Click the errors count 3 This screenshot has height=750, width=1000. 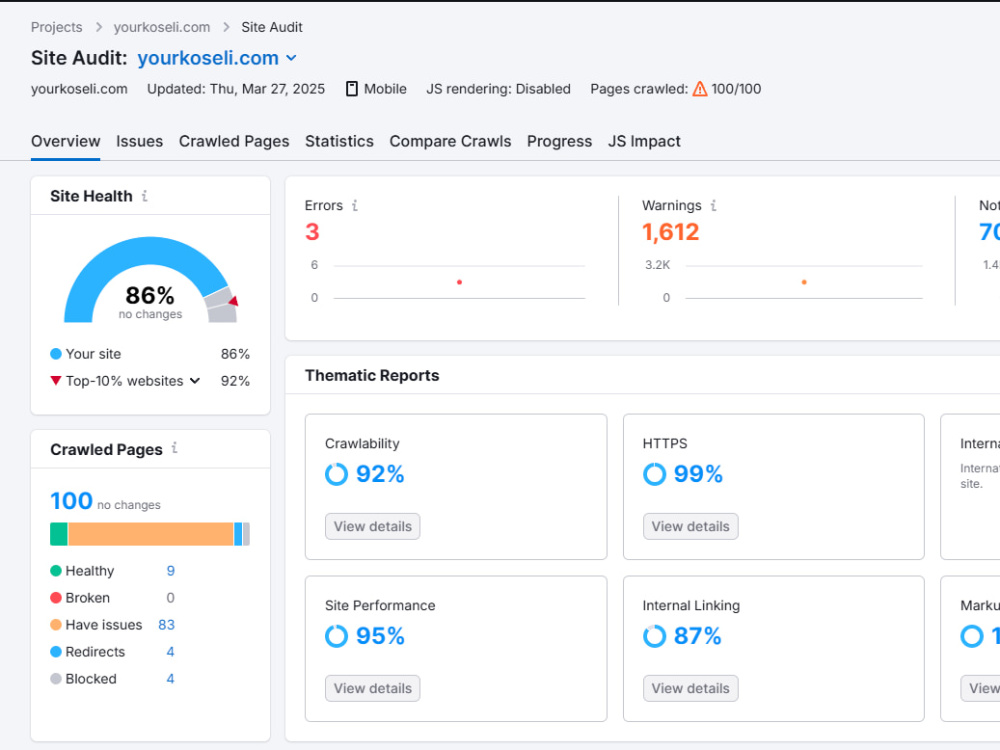point(312,232)
